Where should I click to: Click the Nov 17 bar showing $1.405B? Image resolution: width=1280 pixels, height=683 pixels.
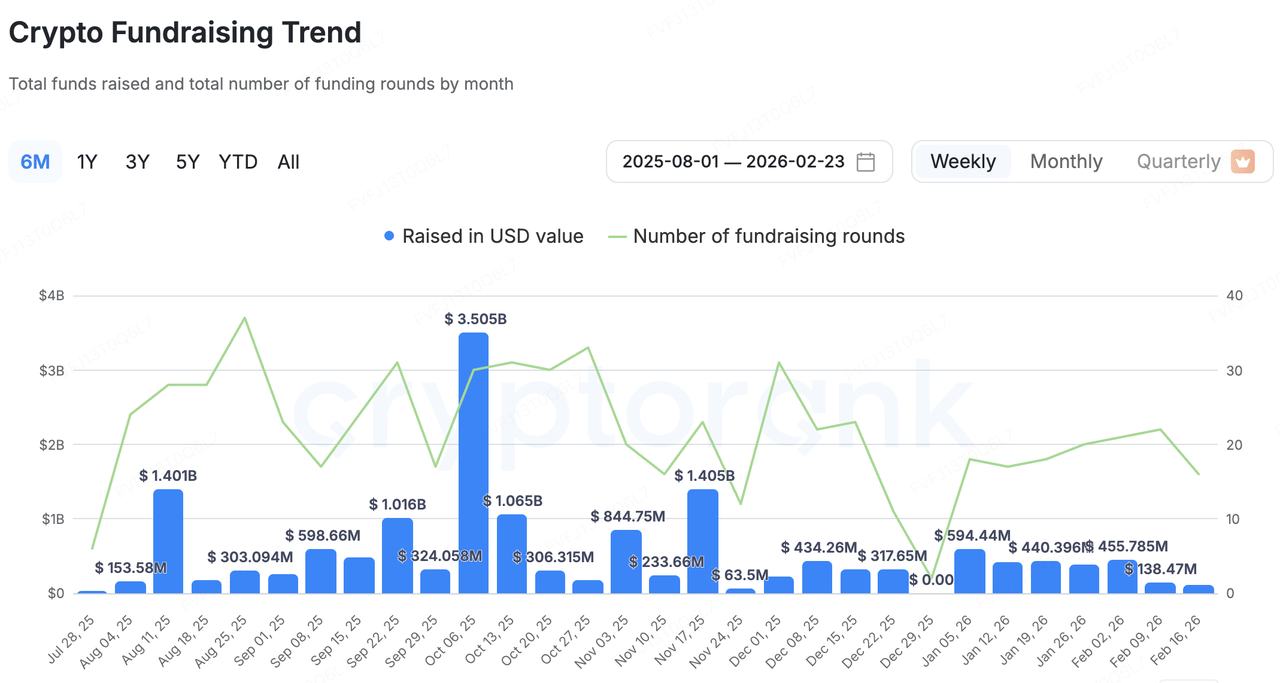click(703, 541)
